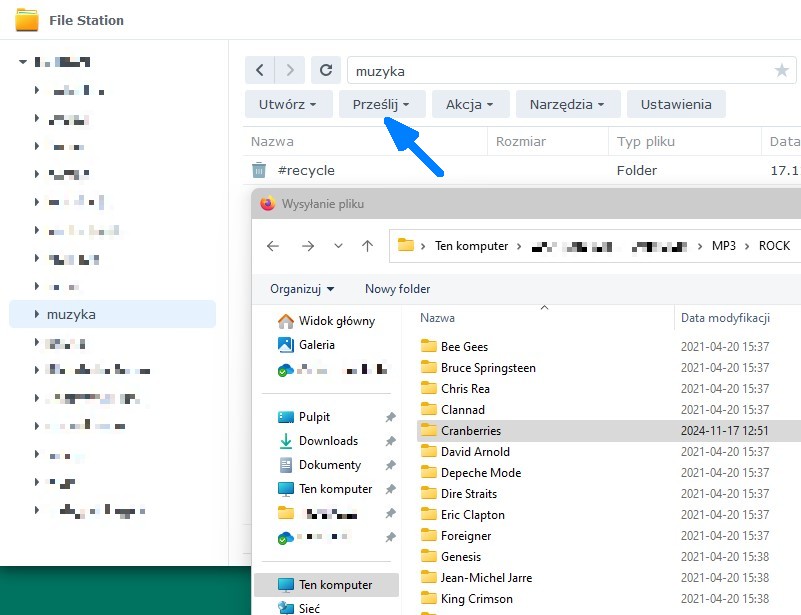Click the Dire Straits folder icon
The image size is (801, 615).
(429, 493)
